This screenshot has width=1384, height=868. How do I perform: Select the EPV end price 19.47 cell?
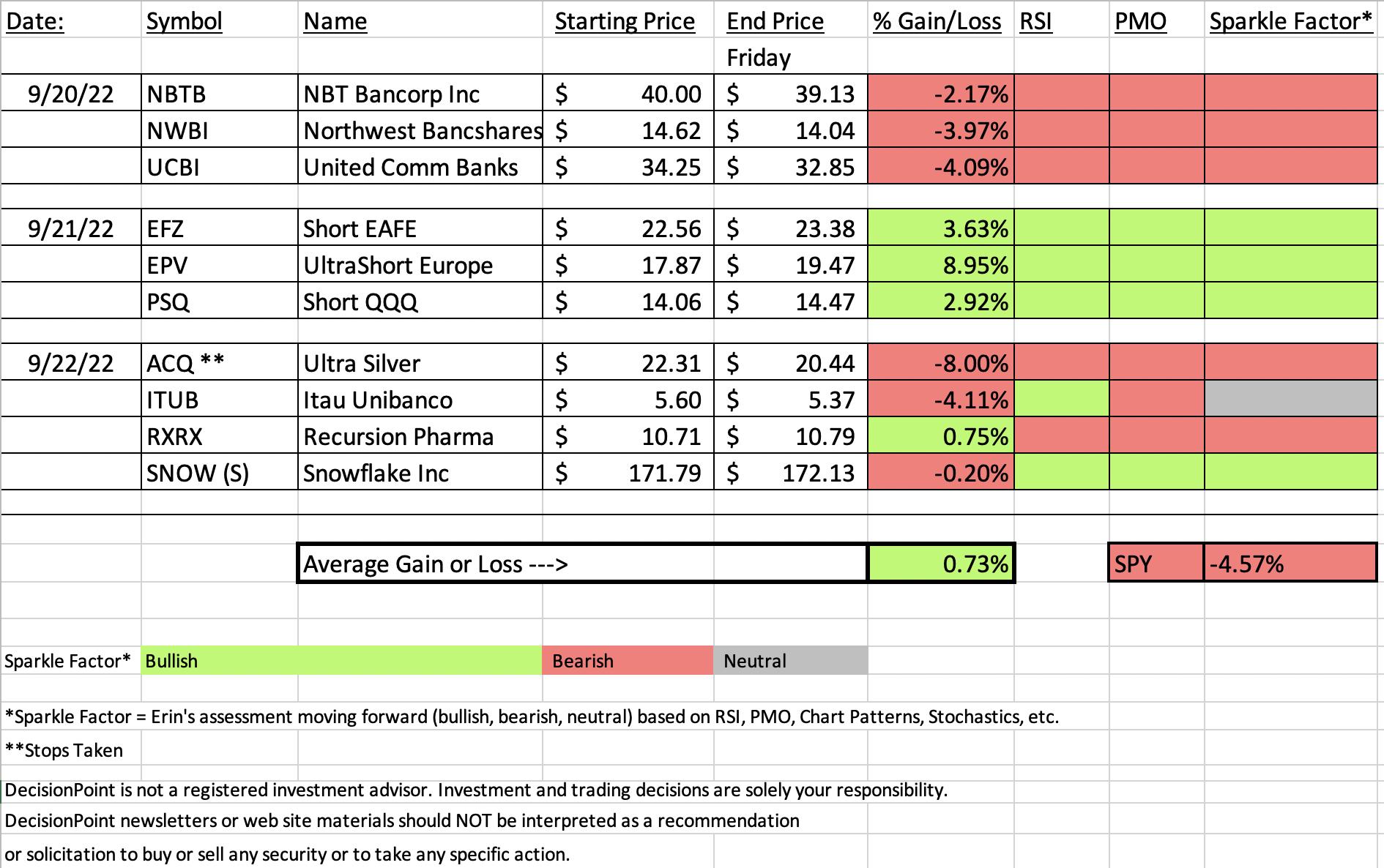coord(790,264)
